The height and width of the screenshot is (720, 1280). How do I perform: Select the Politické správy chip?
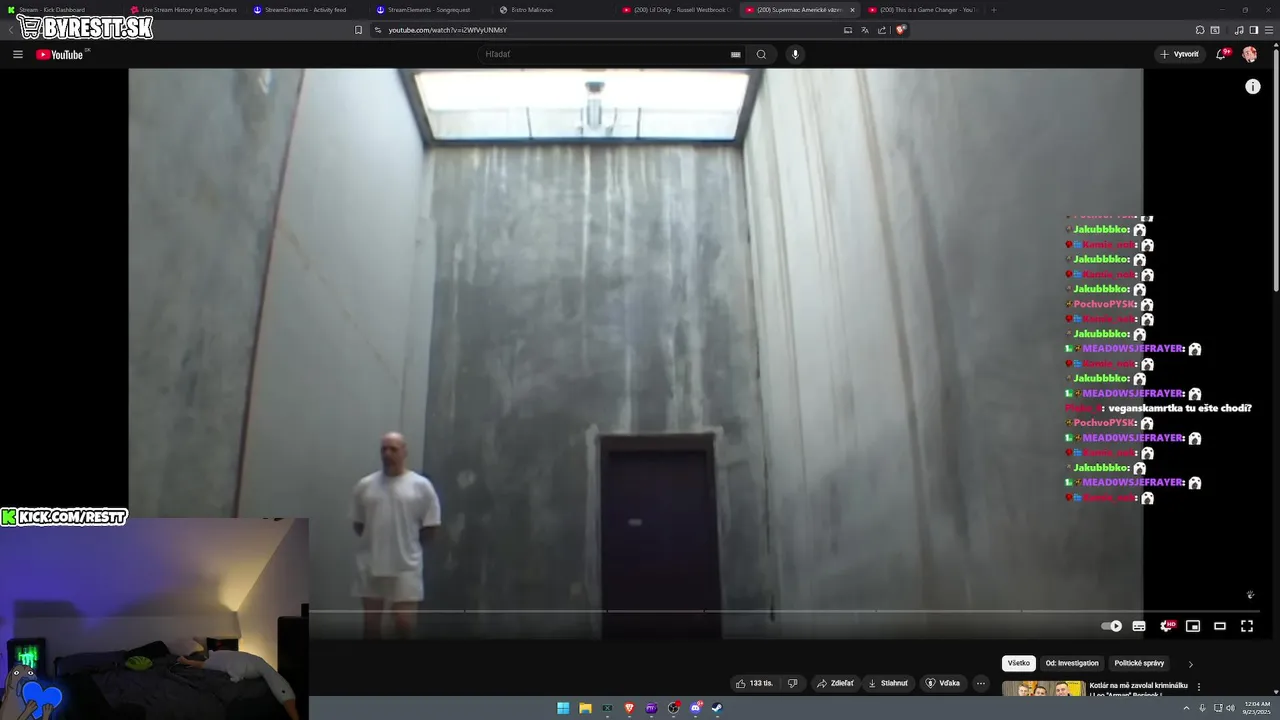pos(1139,663)
